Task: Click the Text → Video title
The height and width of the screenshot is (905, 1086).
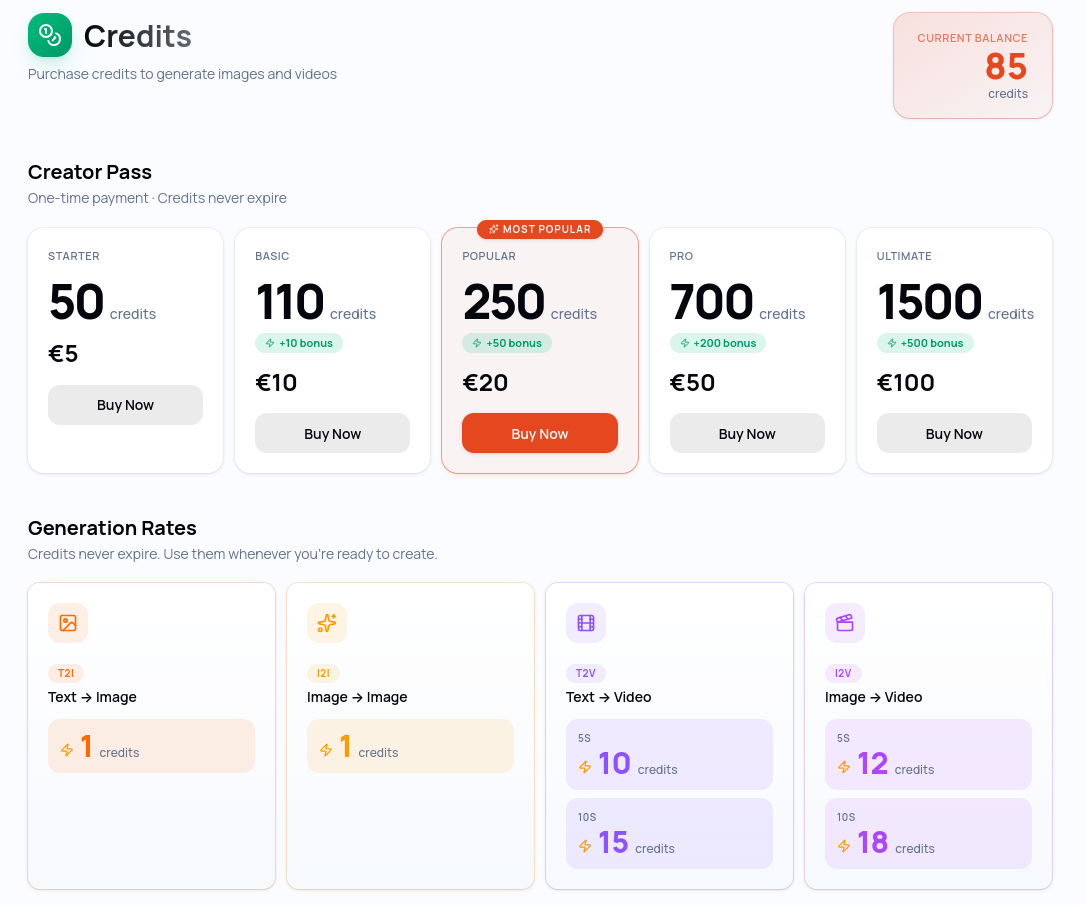Action: (609, 697)
